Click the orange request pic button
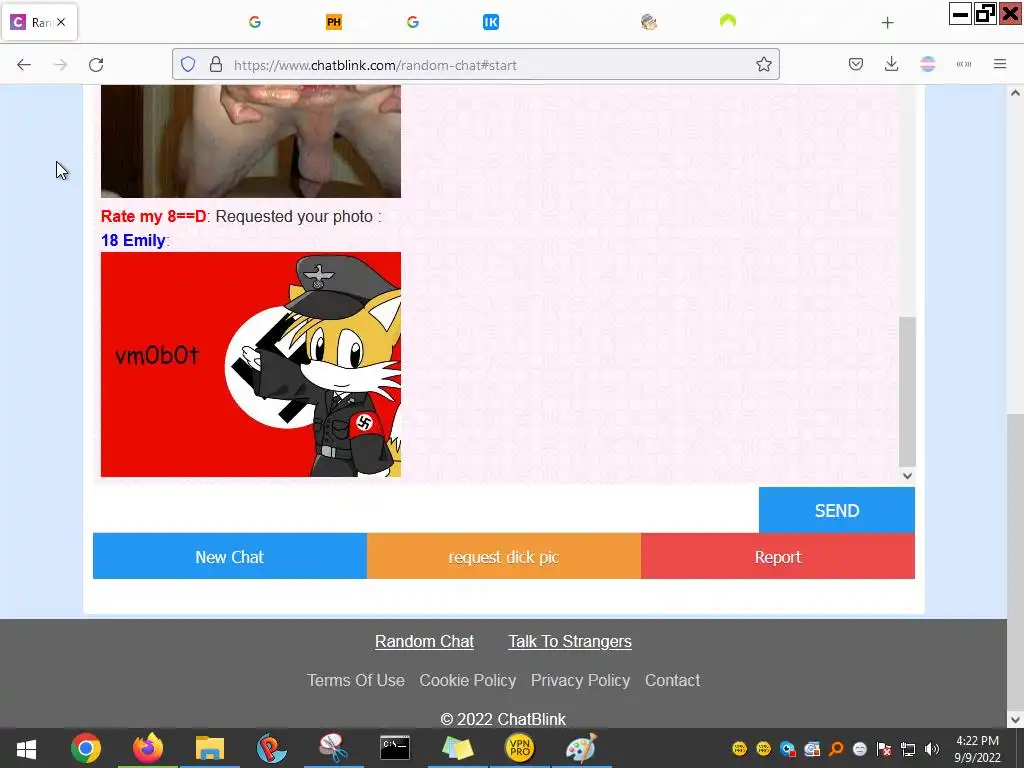1024x768 pixels. 504,556
